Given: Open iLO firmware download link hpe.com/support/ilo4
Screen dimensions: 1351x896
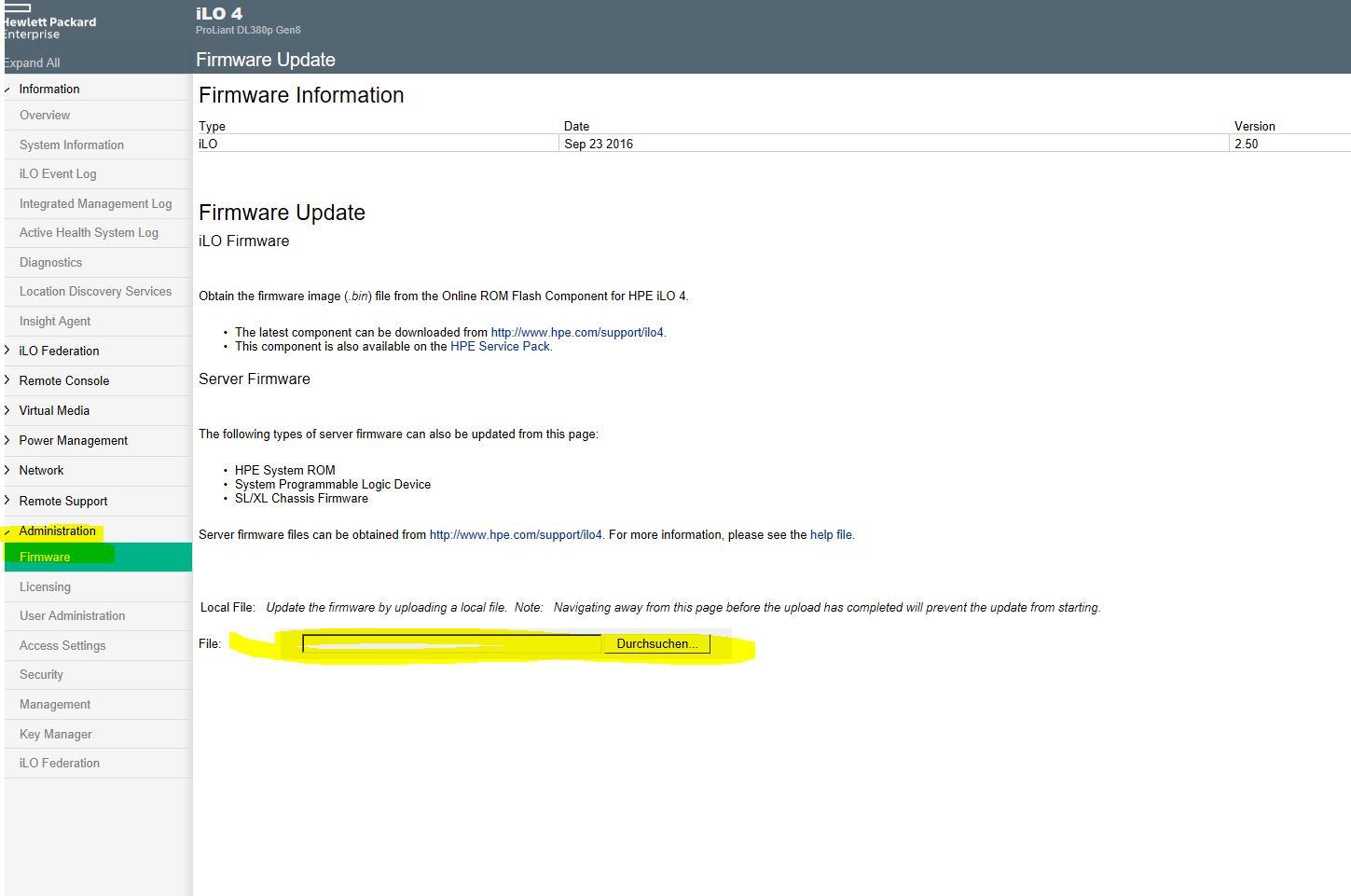Looking at the screenshot, I should point(577,332).
